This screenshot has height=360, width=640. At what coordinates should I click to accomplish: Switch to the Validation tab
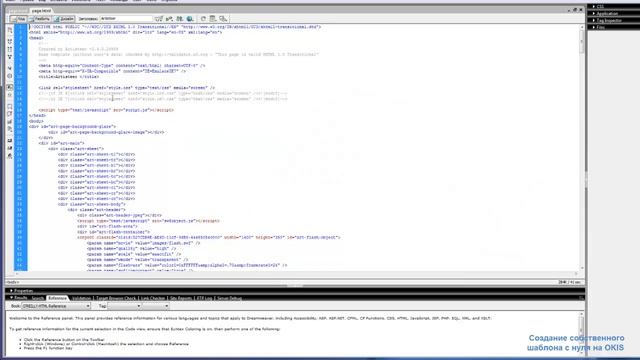coord(82,298)
